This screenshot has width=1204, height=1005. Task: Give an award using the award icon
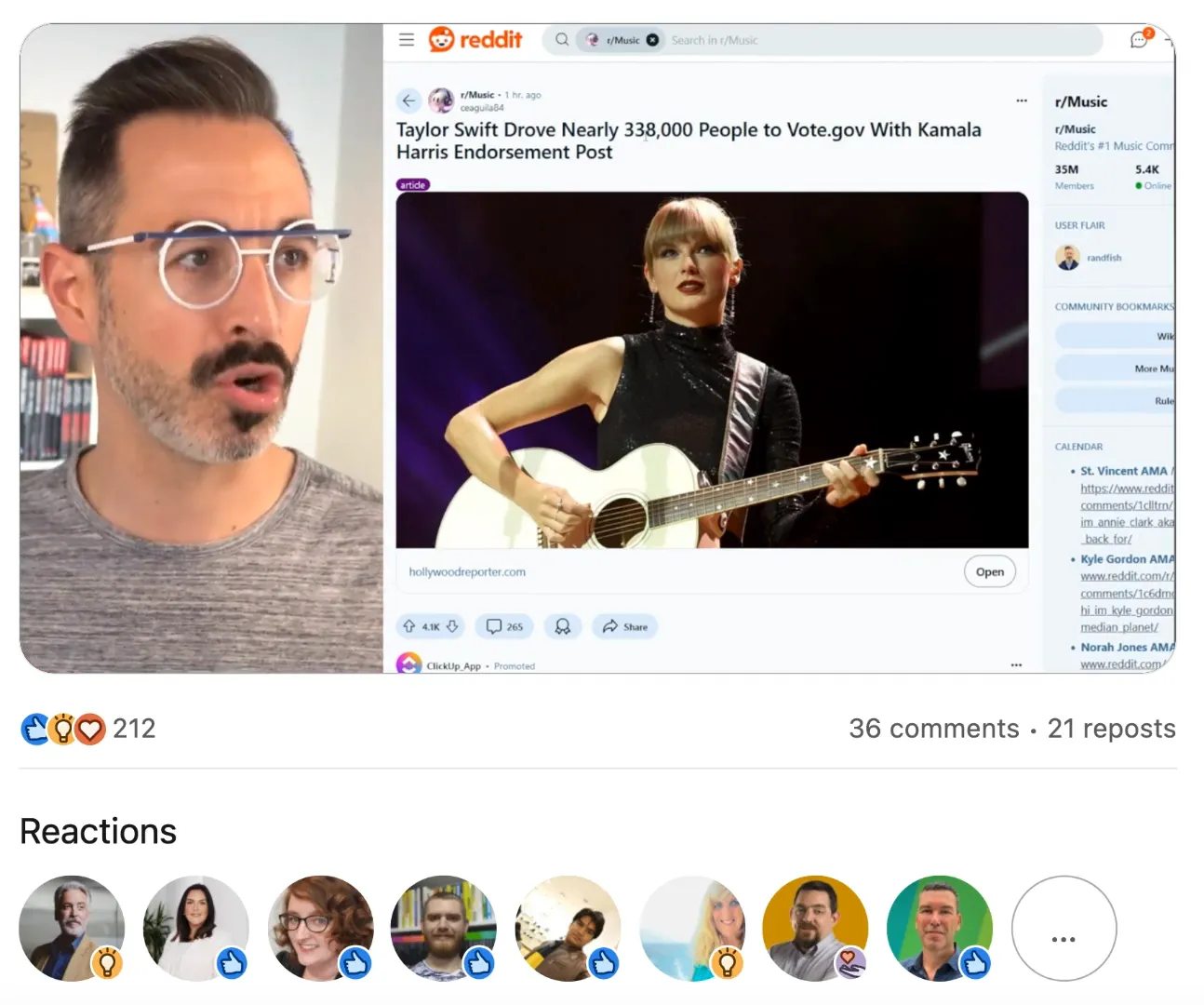563,626
